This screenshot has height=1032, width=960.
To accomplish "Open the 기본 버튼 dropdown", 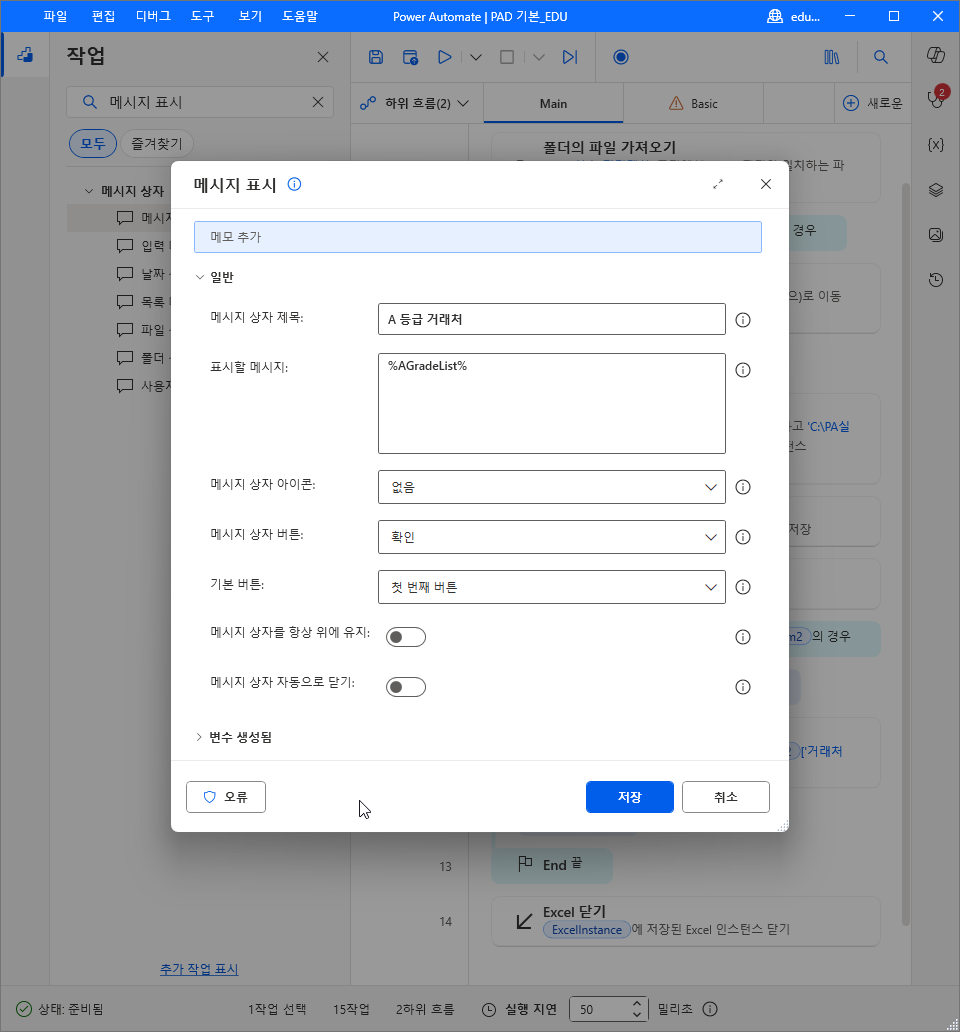I will tap(551, 587).
